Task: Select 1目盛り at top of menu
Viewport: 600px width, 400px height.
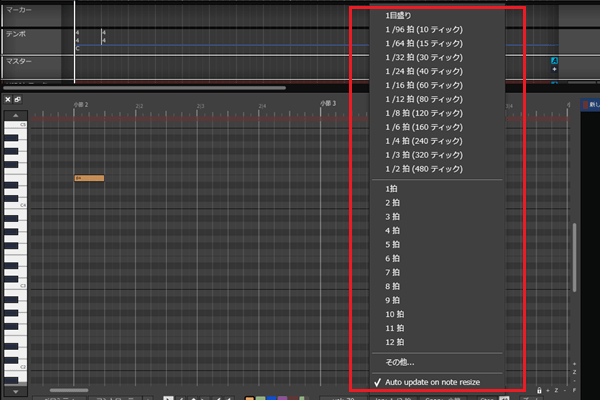Action: 396,16
